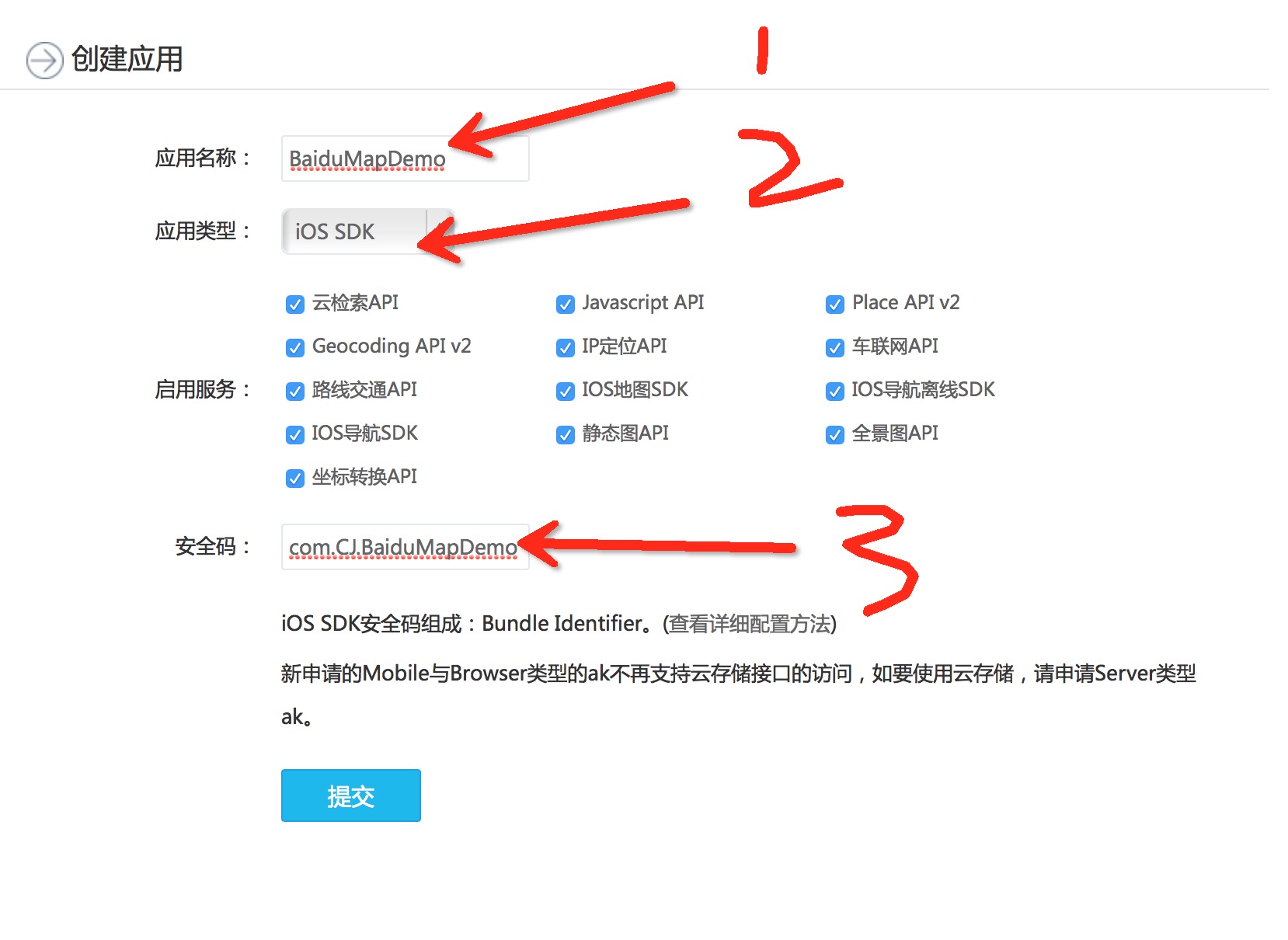The image size is (1288, 940).
Task: Click the 安全码 field with com.CJ.BaiduMapDemo
Action: point(405,547)
